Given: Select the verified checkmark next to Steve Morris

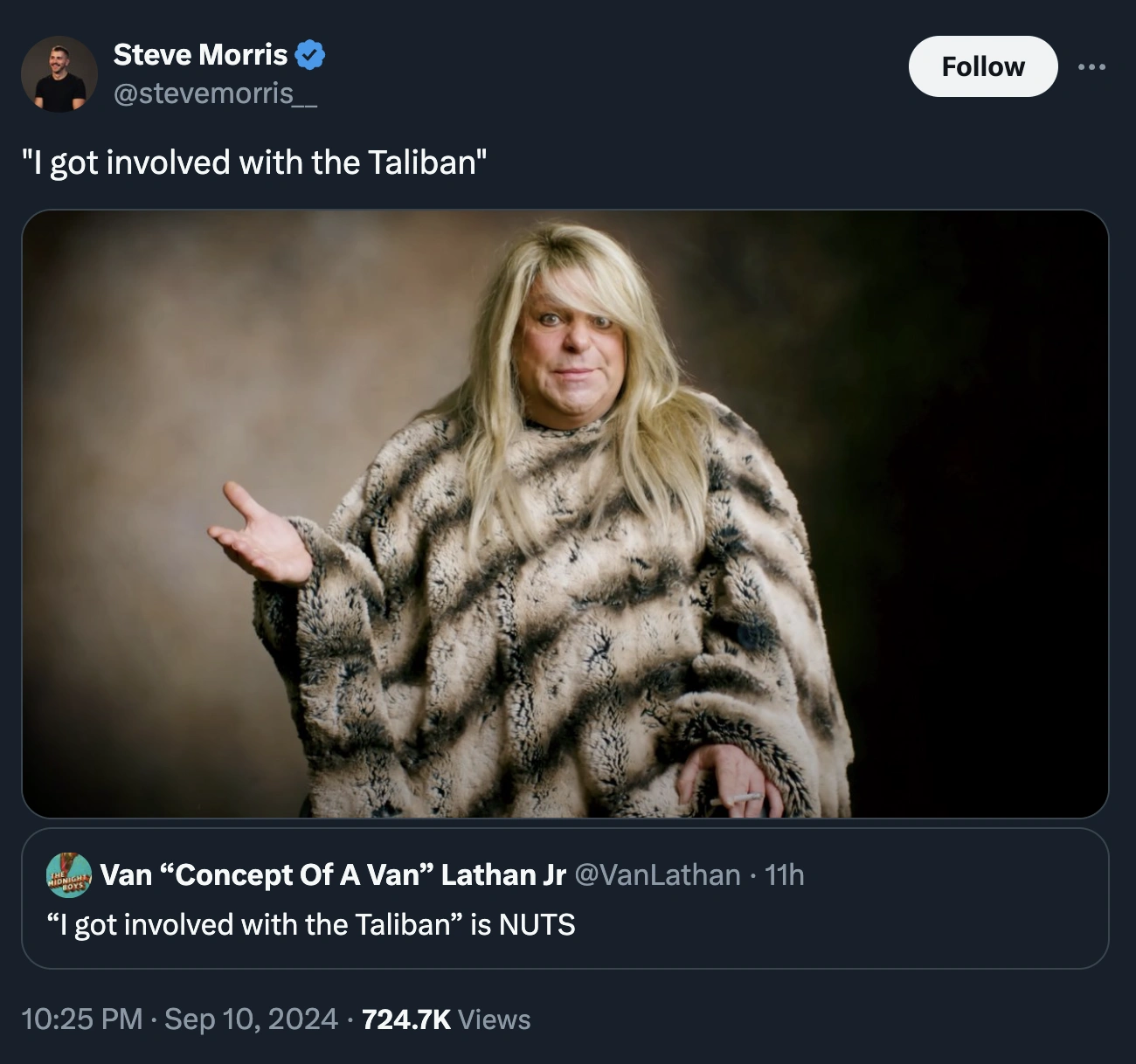Looking at the screenshot, I should [x=310, y=53].
